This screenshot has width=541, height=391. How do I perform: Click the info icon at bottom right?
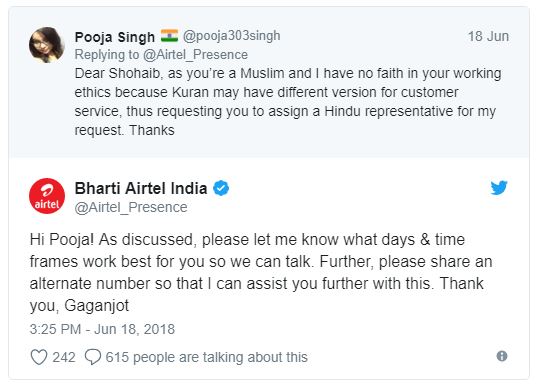502,356
